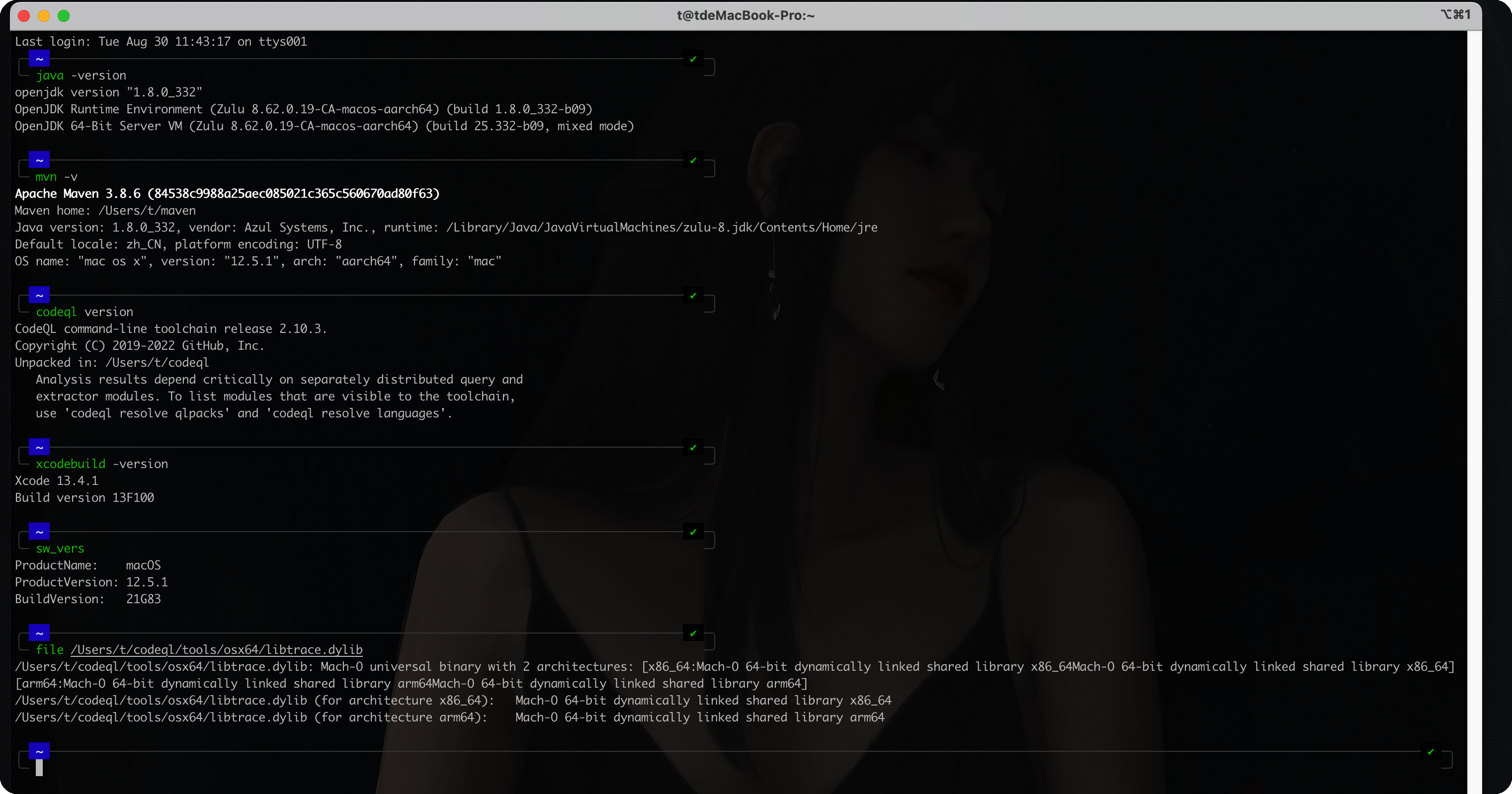Image resolution: width=1512 pixels, height=794 pixels.
Task: Click the 'Maven home: /Users/t/maven' line
Action: (106, 211)
